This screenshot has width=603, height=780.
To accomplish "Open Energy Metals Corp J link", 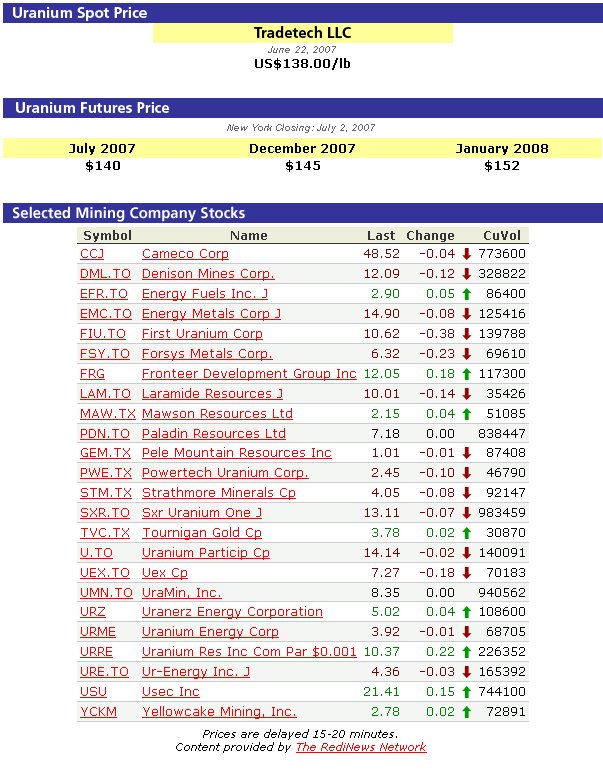I will (x=211, y=313).
